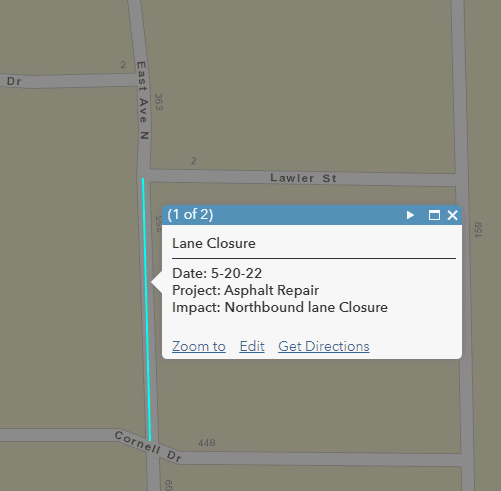Click the 363 address number

coord(159,102)
